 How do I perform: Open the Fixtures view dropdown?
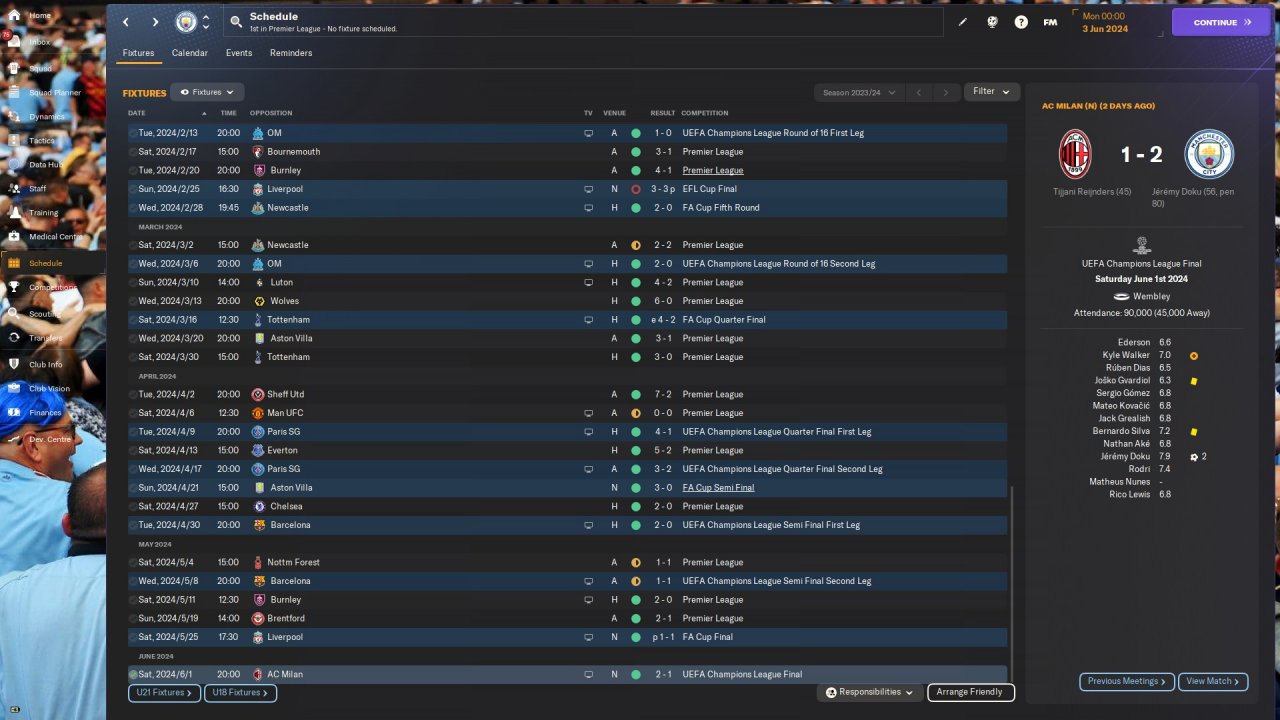coord(207,92)
